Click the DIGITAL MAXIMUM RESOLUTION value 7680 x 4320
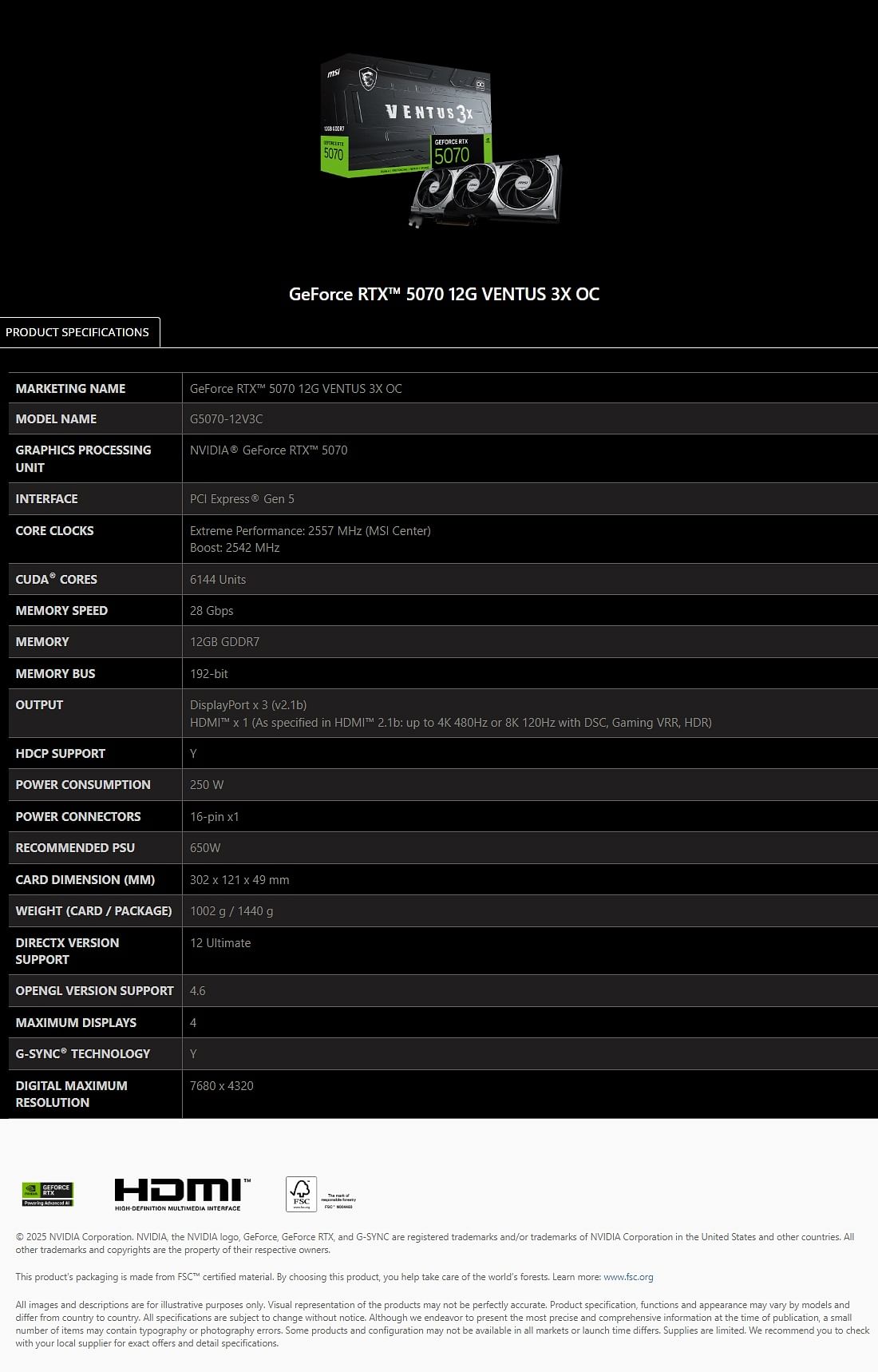The height and width of the screenshot is (1372, 878). [x=222, y=1086]
